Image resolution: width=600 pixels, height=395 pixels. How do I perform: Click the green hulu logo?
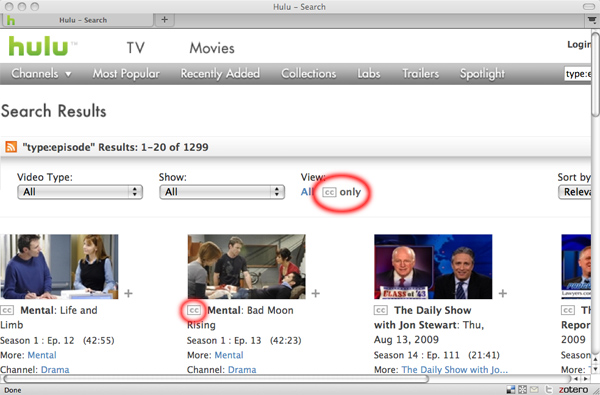click(x=38, y=46)
